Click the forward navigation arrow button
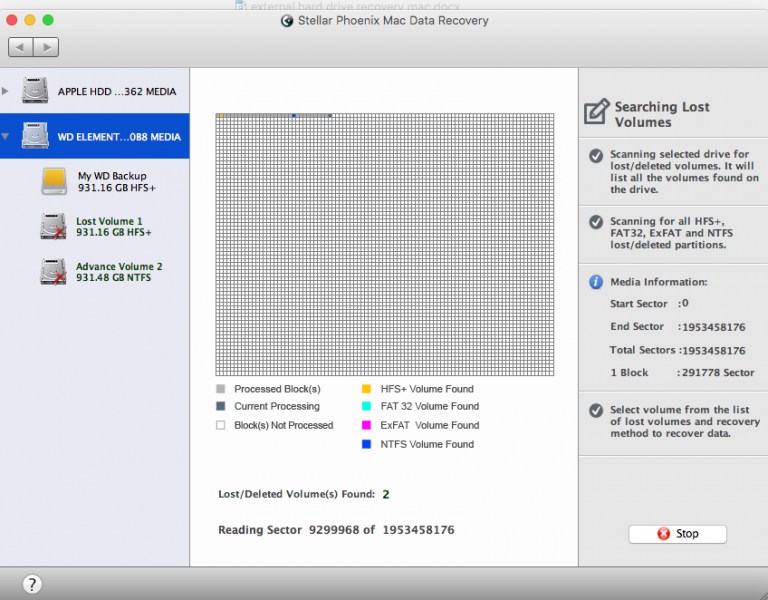This screenshot has height=600, width=768. (47, 47)
